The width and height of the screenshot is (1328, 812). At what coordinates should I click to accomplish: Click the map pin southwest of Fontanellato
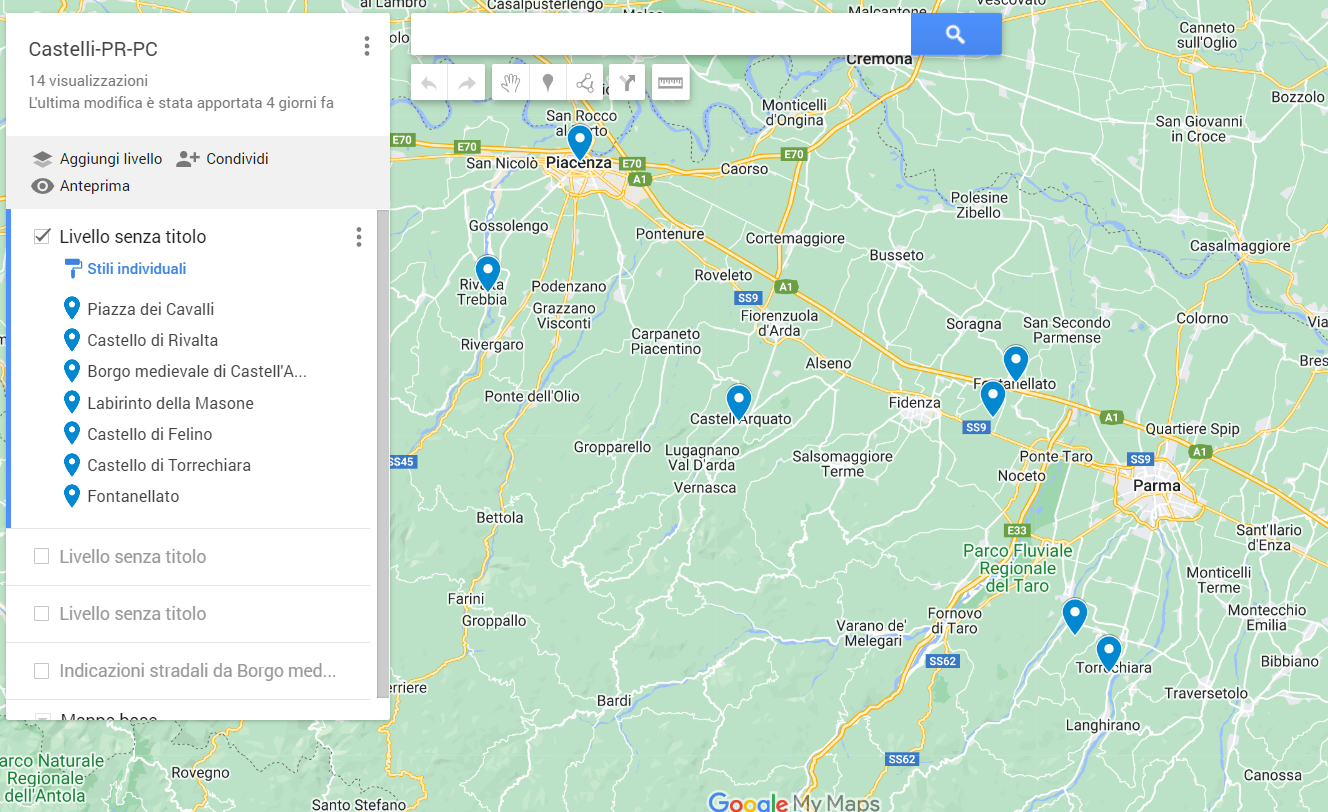pyautogui.click(x=992, y=397)
